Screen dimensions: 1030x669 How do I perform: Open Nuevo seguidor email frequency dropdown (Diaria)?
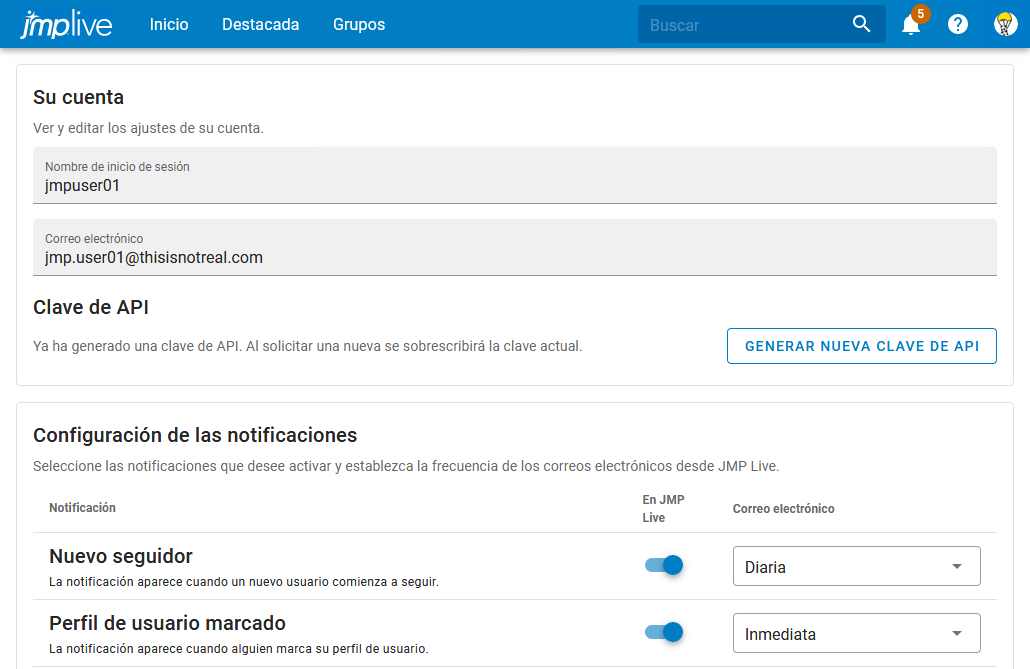(x=857, y=566)
